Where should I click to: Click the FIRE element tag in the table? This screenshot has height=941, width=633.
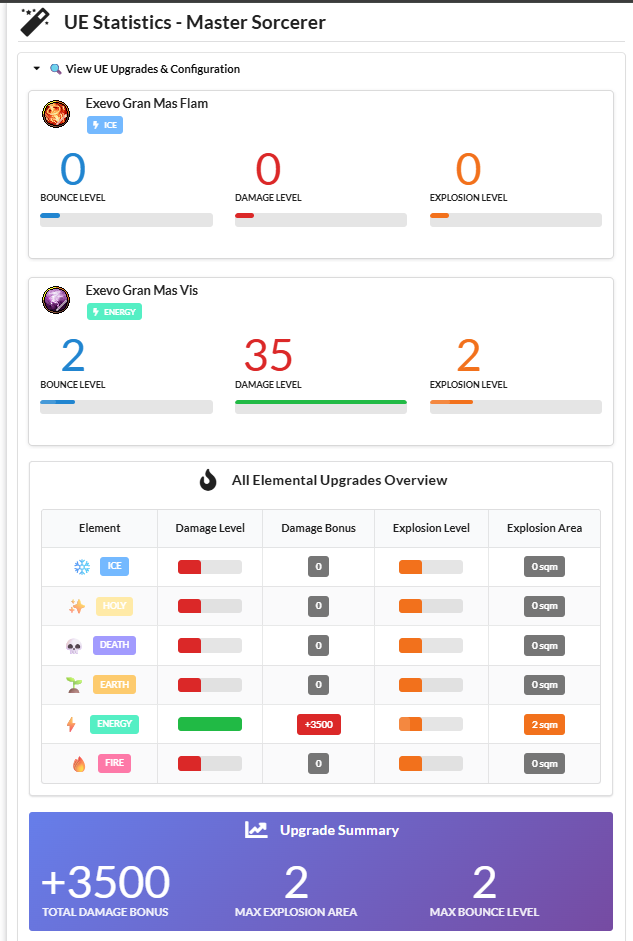point(114,763)
